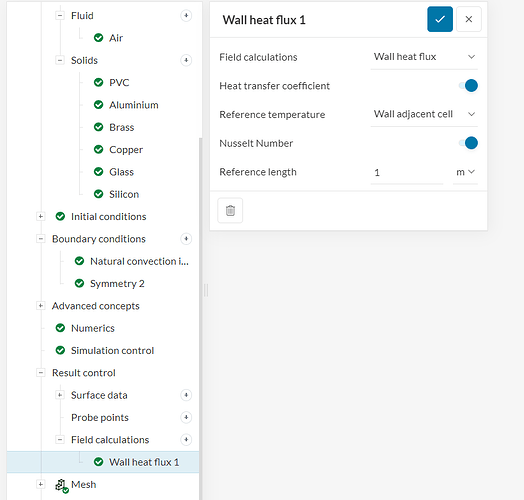
Task: Add new Probe points with plus icon
Action: 186,417
